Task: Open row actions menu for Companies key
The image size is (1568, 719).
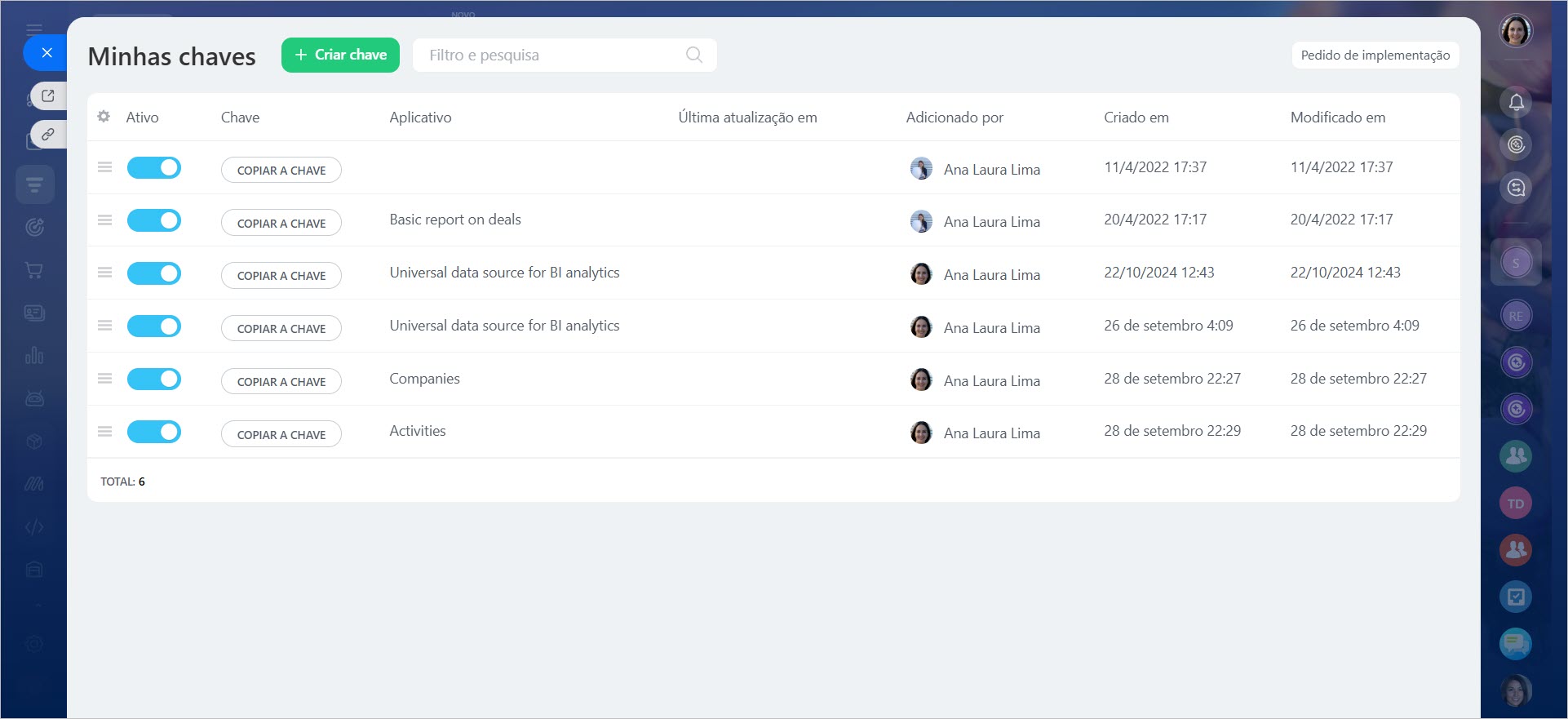Action: 104,379
